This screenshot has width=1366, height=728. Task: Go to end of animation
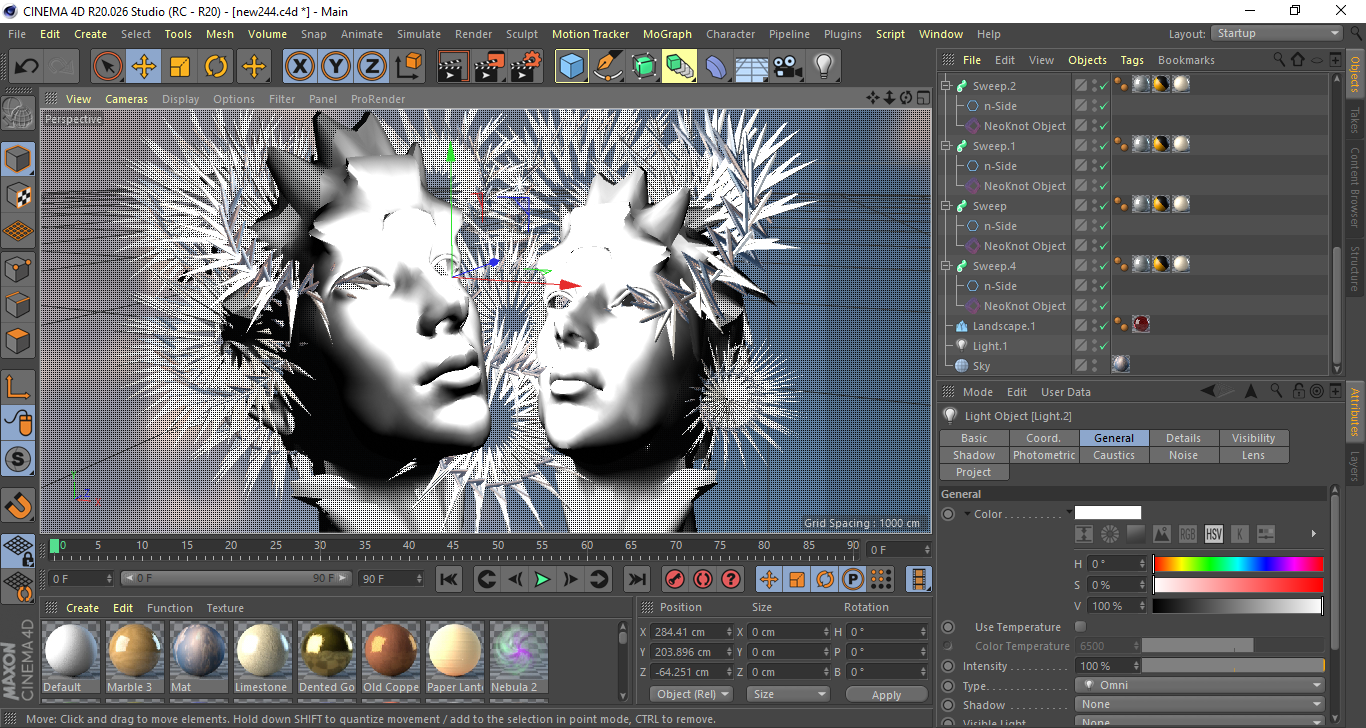click(636, 579)
